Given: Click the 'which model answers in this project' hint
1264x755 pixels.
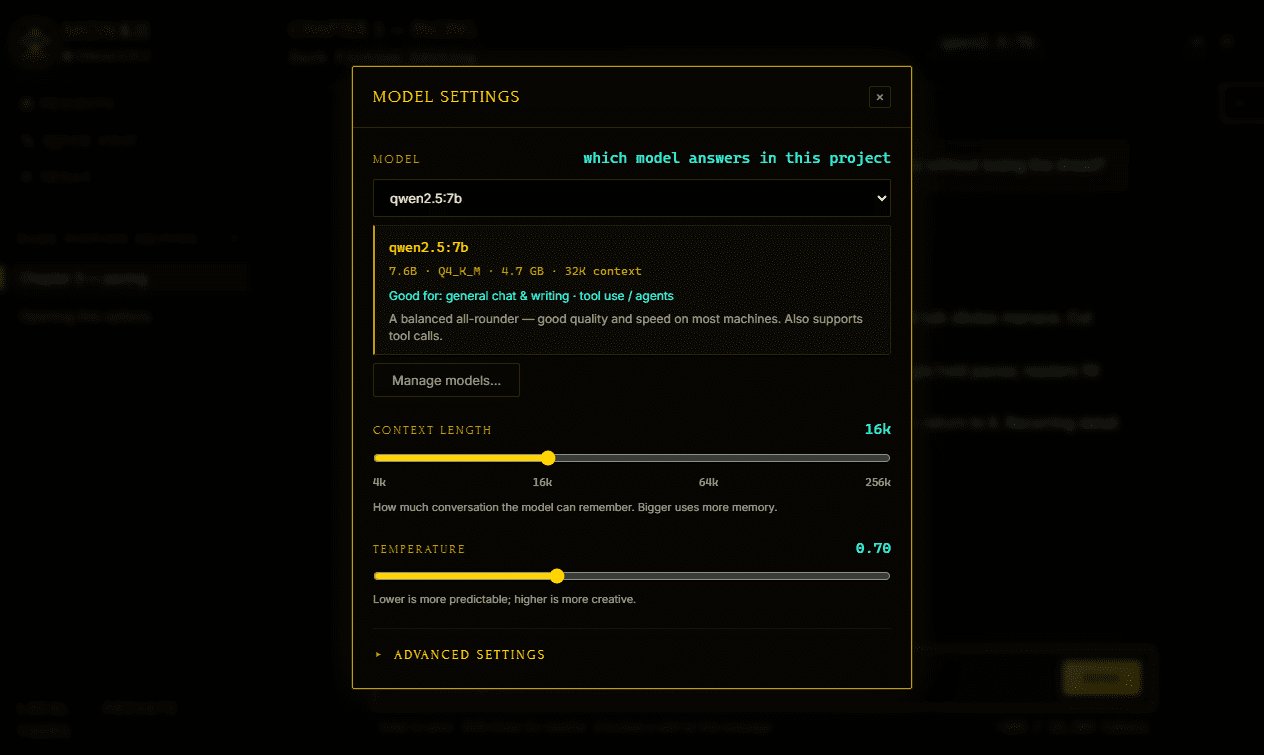Looking at the screenshot, I should 737,158.
